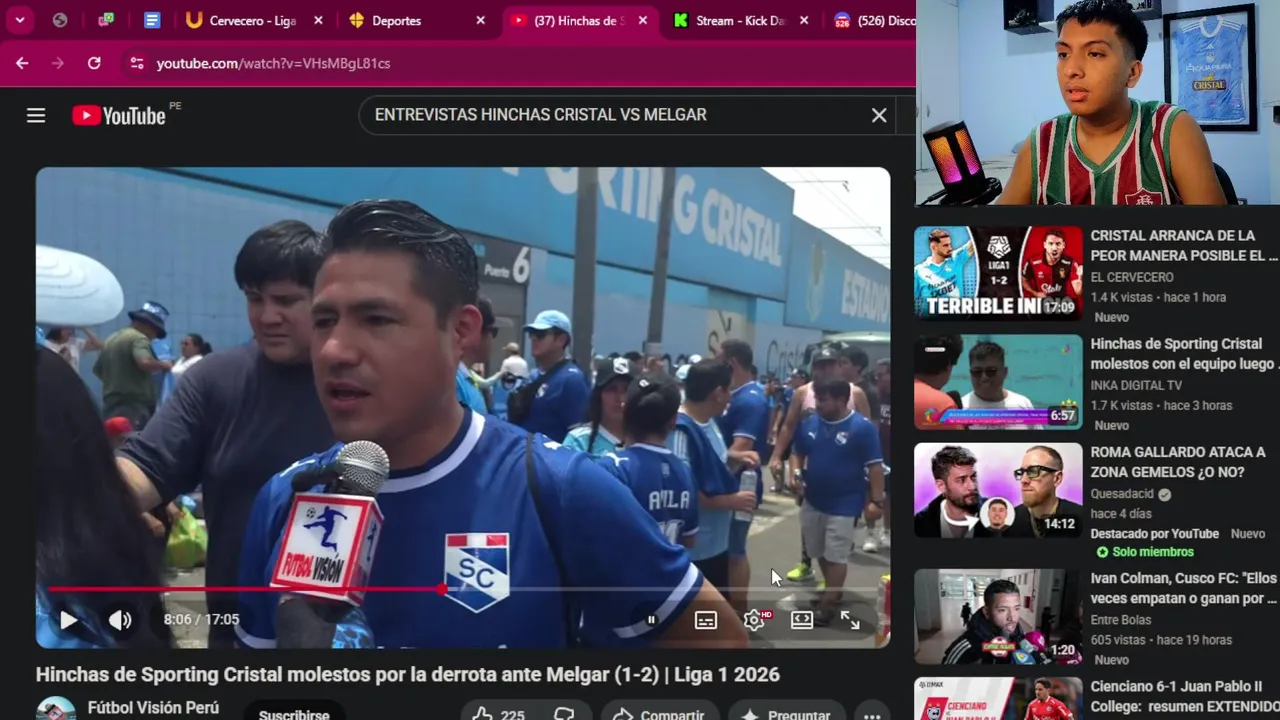Open Cienciano 6-1 Juan Pablo II thumbnail
Image resolution: width=1280 pixels, height=720 pixels.
(998, 699)
